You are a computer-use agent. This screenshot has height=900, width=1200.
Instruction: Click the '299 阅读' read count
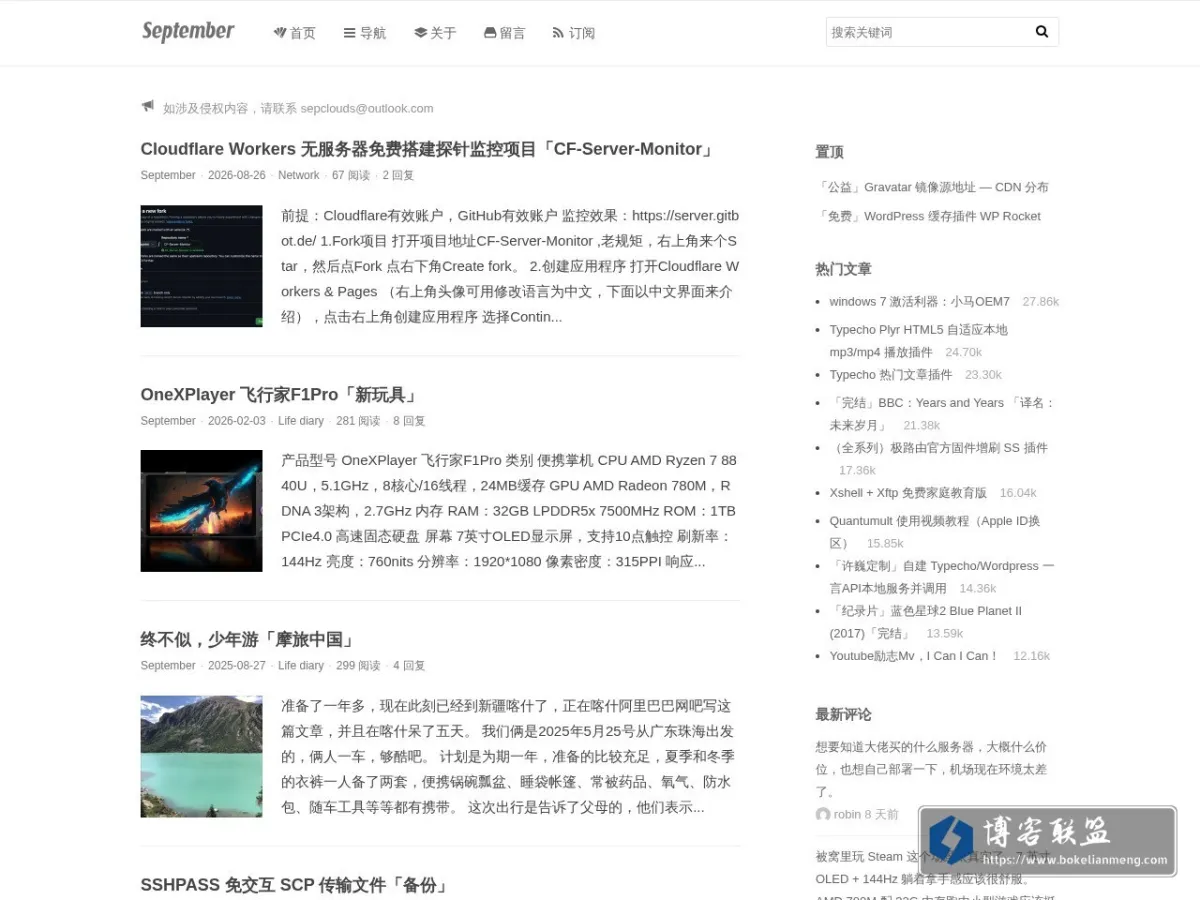click(x=358, y=666)
